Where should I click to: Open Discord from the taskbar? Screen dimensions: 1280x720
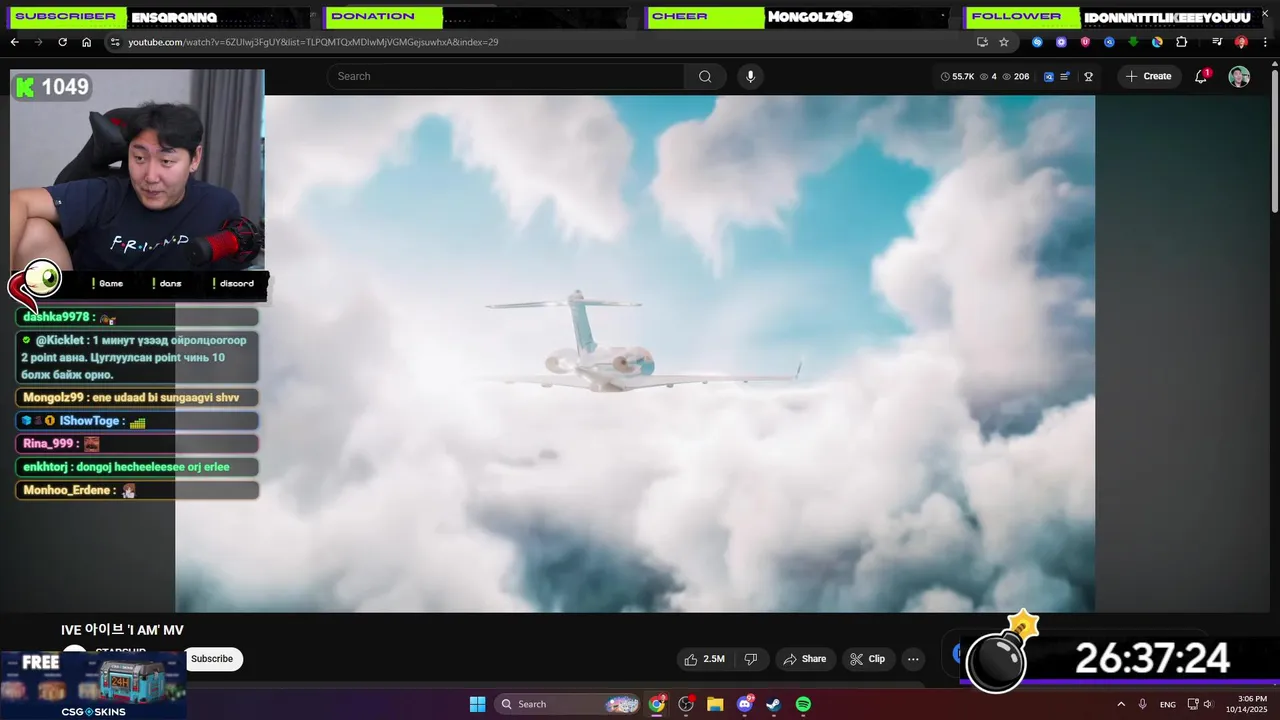pos(745,704)
